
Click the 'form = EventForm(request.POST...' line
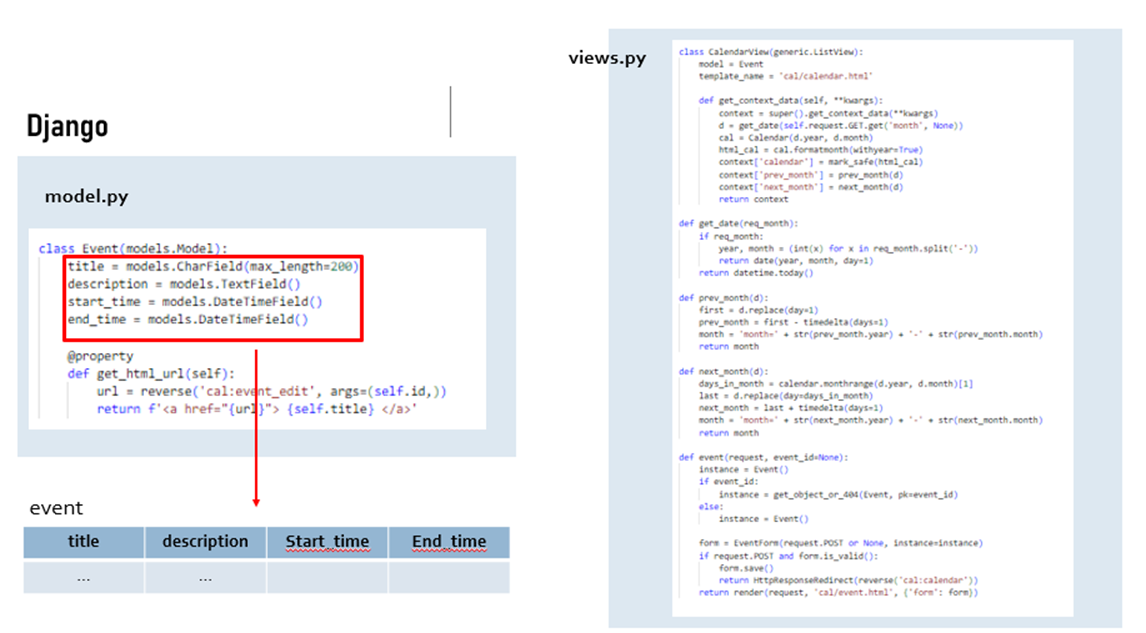tap(840, 543)
